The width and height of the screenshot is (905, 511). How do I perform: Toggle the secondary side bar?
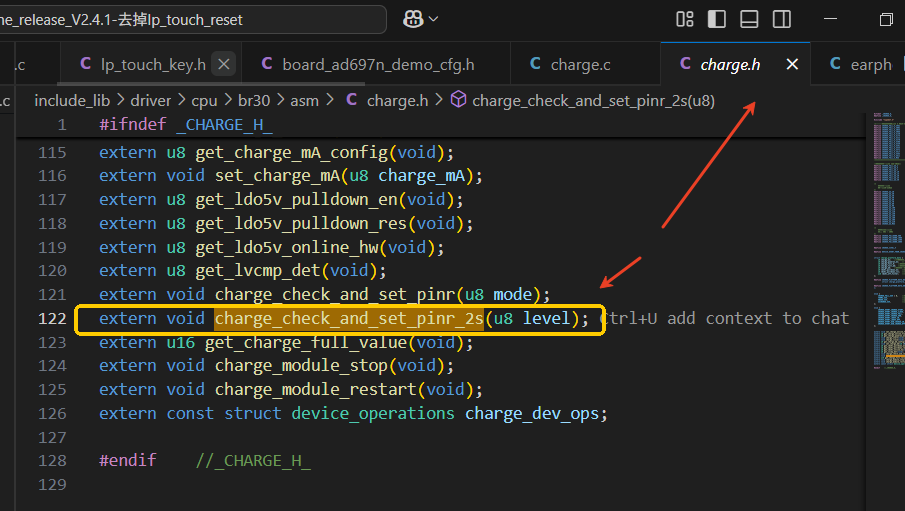[782, 19]
